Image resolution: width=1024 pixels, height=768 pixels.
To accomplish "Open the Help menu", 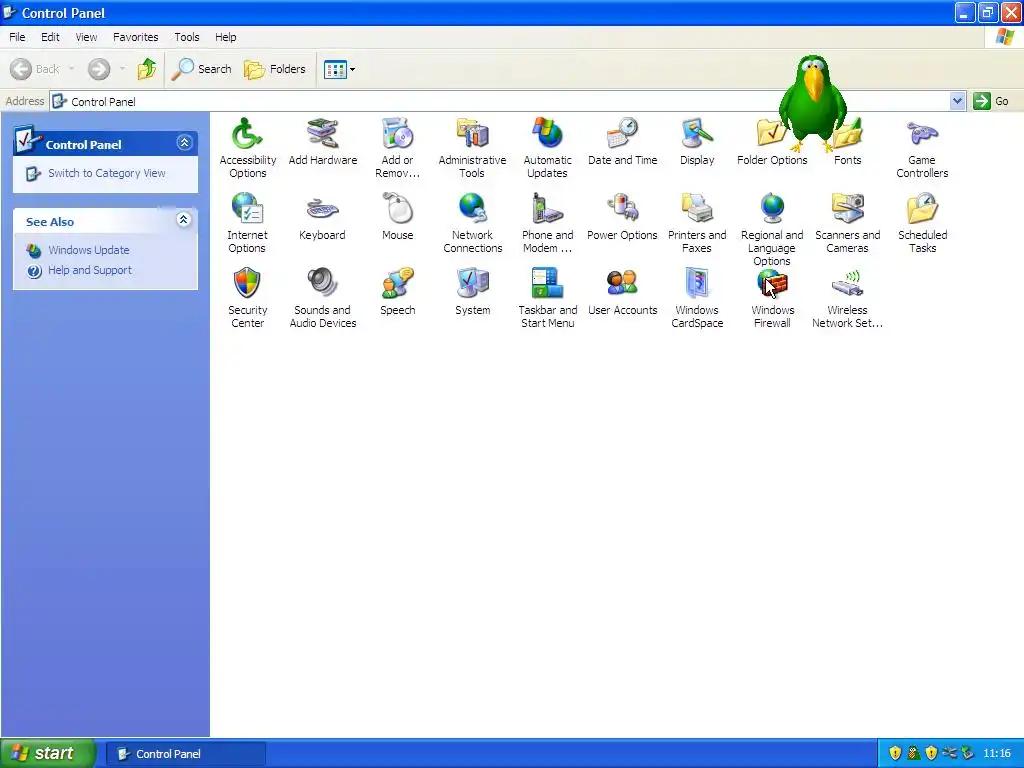I will [x=226, y=37].
